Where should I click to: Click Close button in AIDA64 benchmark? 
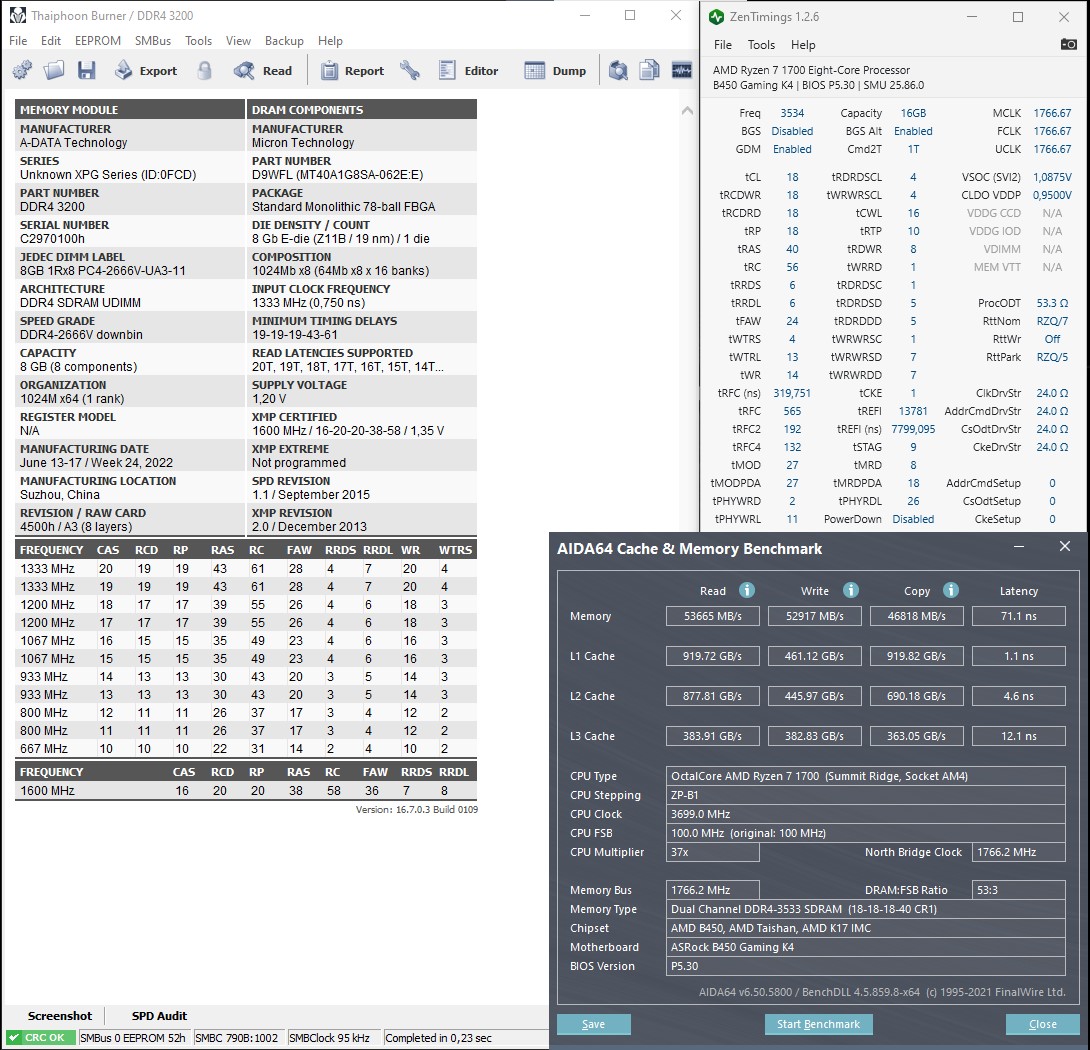[1043, 1024]
